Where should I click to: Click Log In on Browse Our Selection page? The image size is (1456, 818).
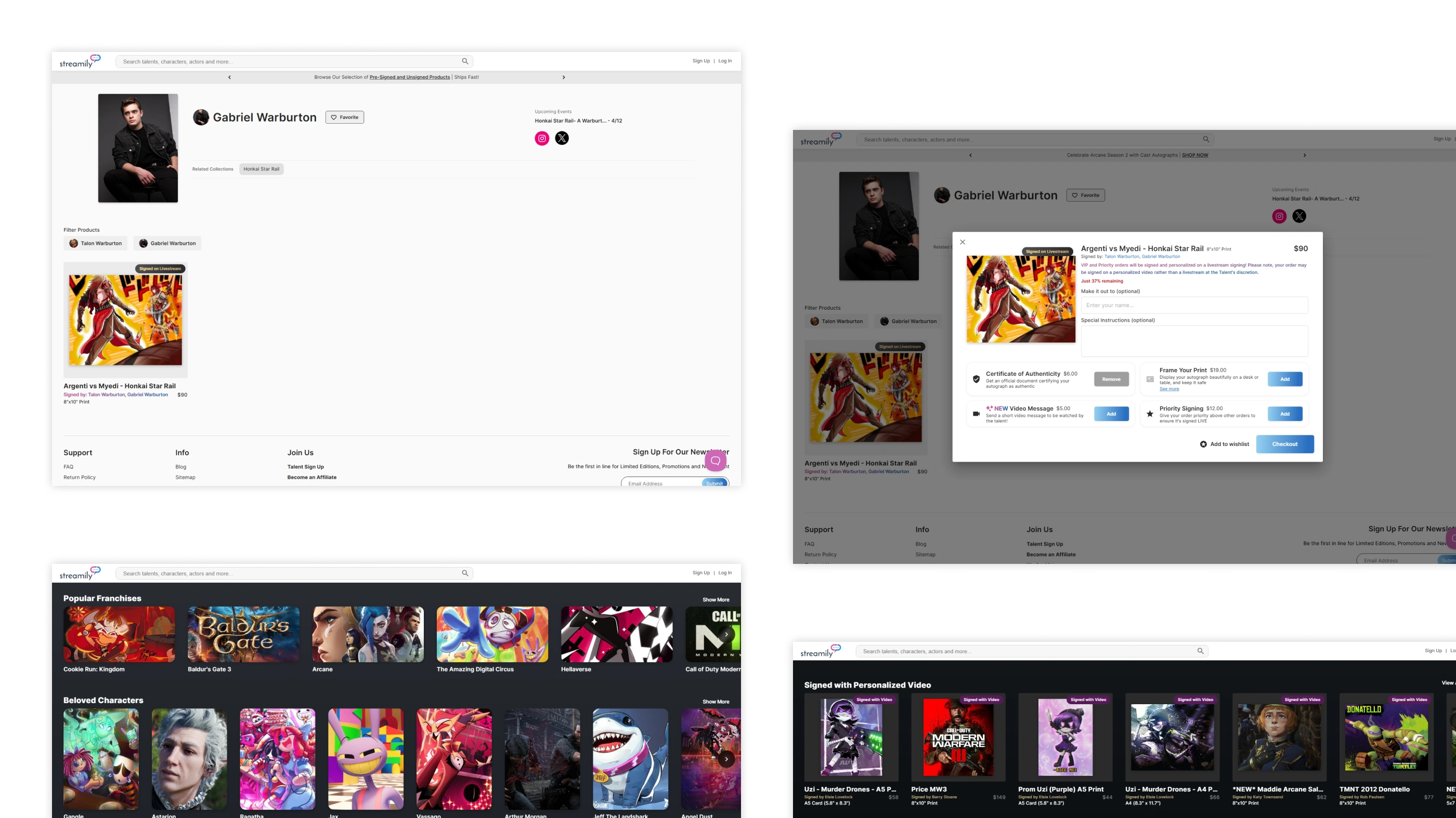724,61
